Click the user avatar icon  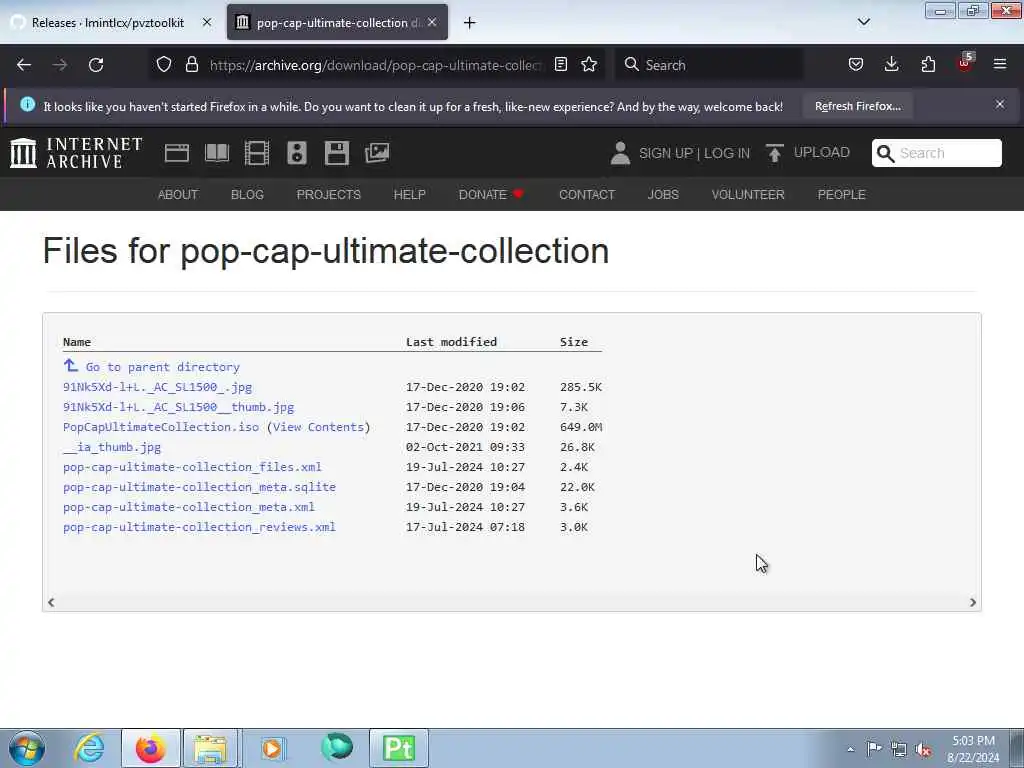[x=620, y=153]
